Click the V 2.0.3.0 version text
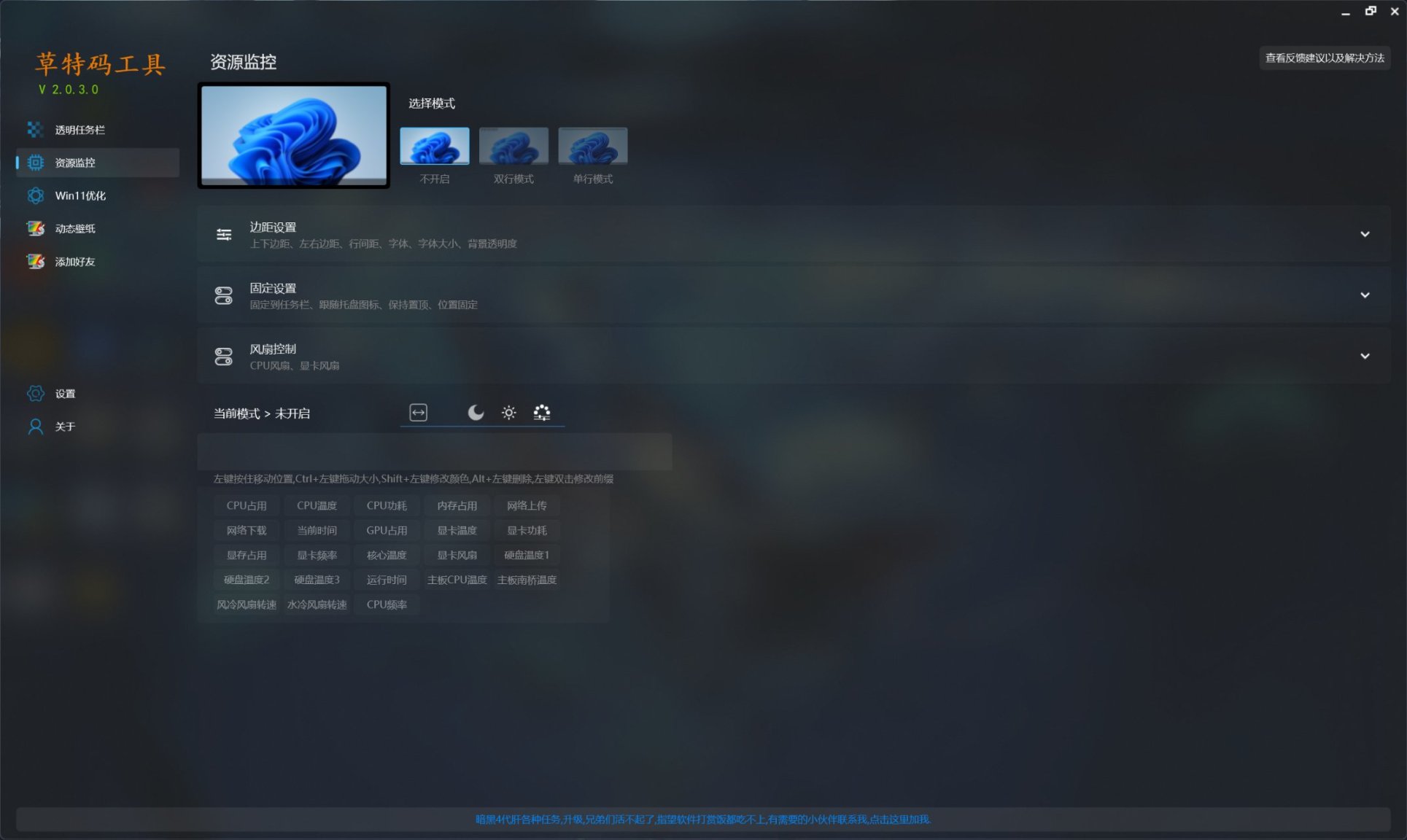This screenshot has width=1407, height=840. 69,89
